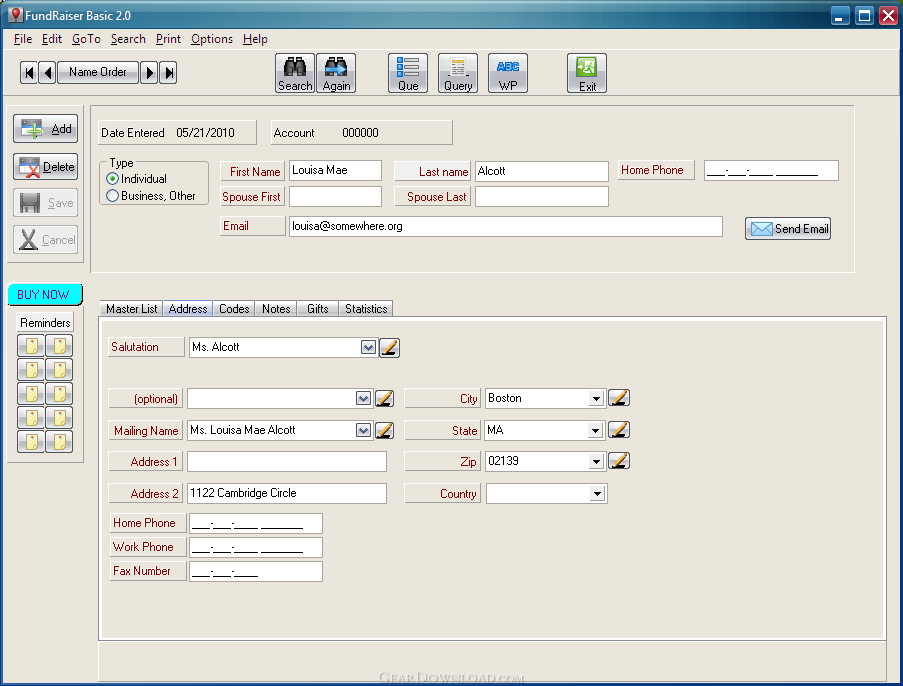Open the left reminder note in second row
This screenshot has height=686, width=903.
31,370
